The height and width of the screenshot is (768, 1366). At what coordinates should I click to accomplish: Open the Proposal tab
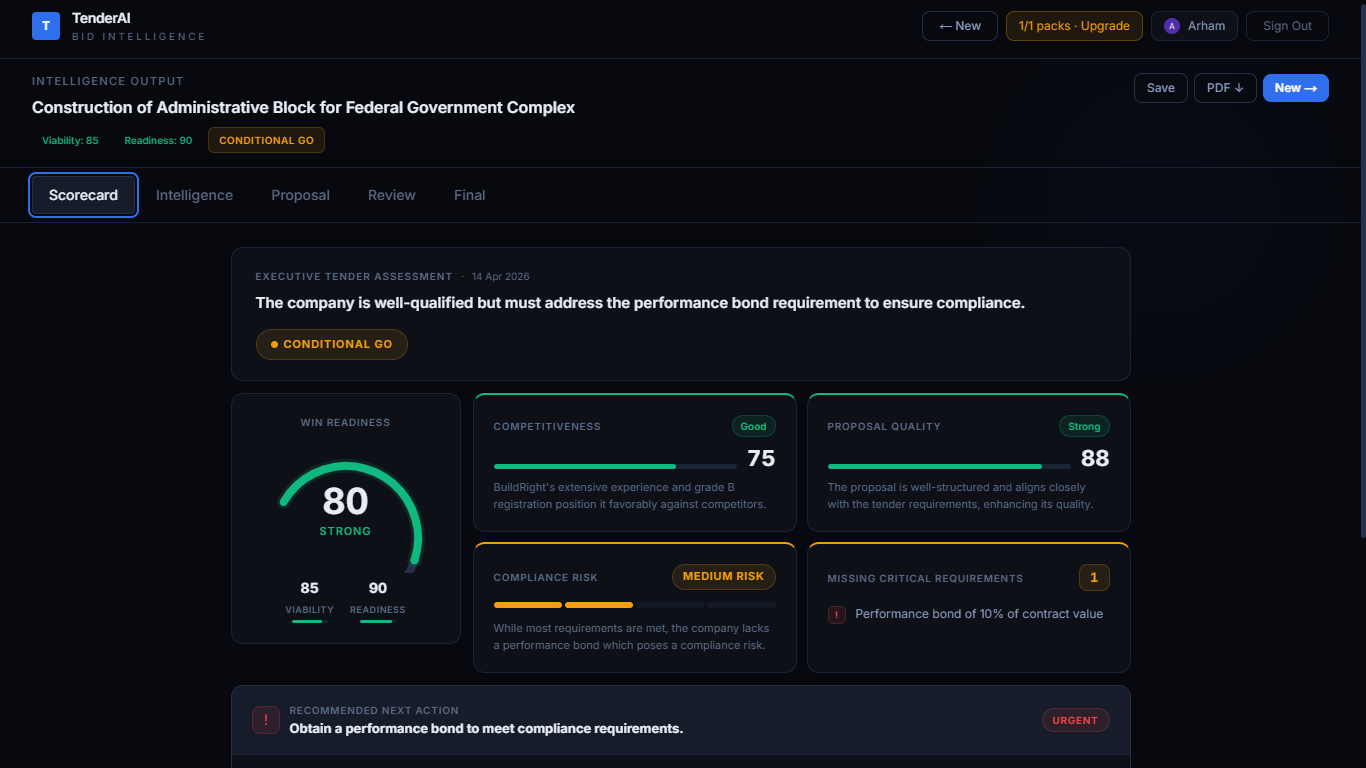[x=300, y=195]
